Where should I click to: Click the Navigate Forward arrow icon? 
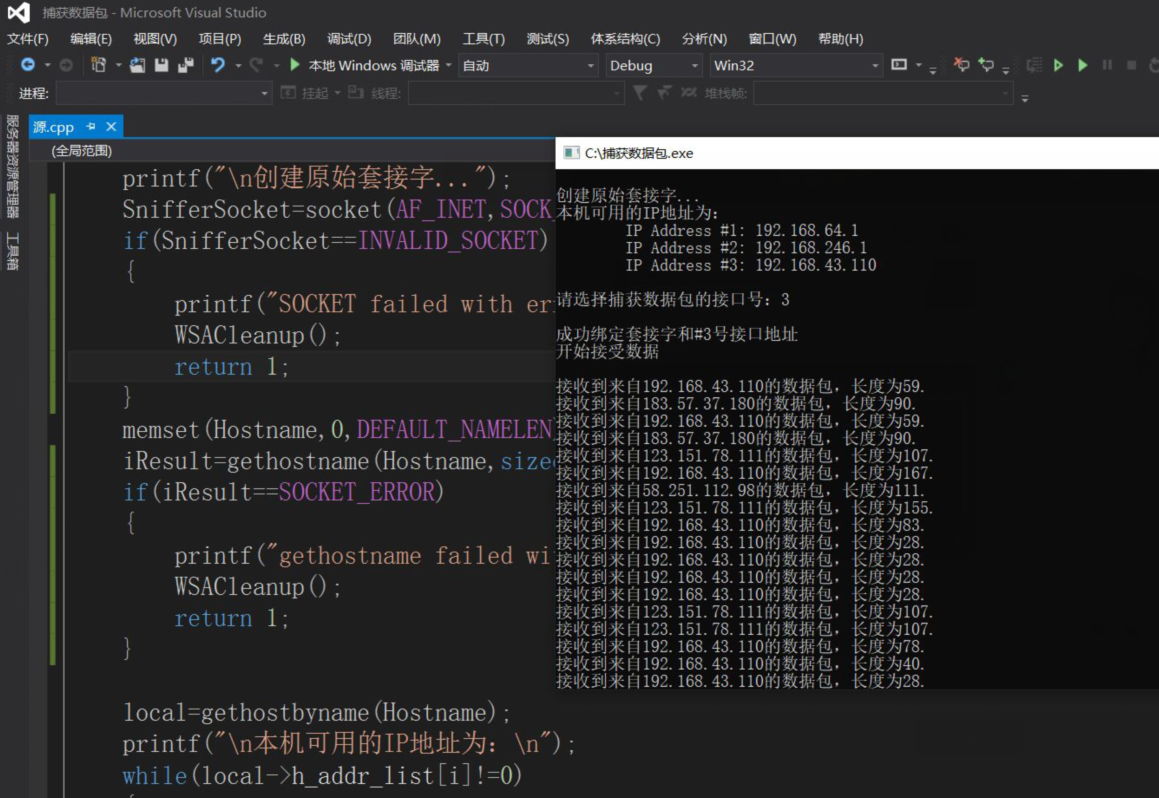click(66, 65)
